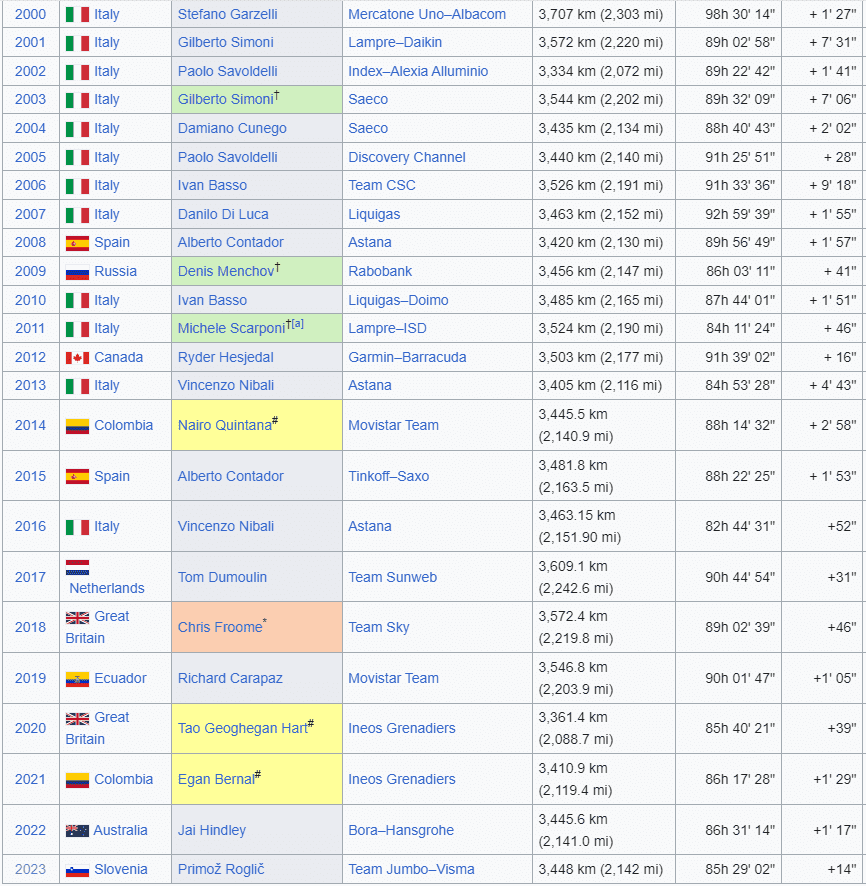Open Team Jumbo–Visma link
The height and width of the screenshot is (886, 866).
[x=411, y=870]
